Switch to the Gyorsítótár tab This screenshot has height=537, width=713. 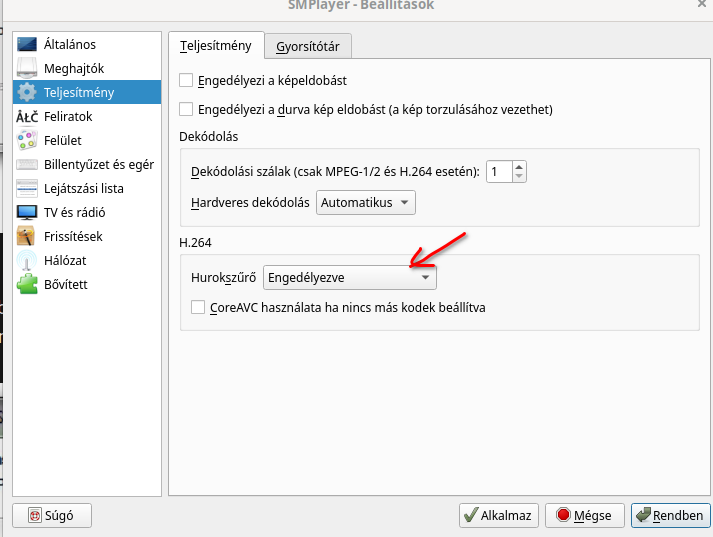[308, 46]
